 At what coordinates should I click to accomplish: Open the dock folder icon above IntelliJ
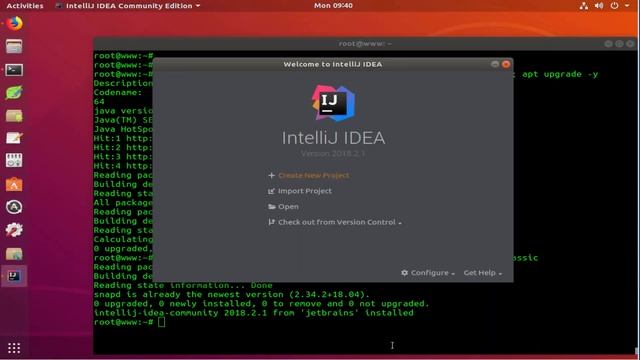point(14,253)
